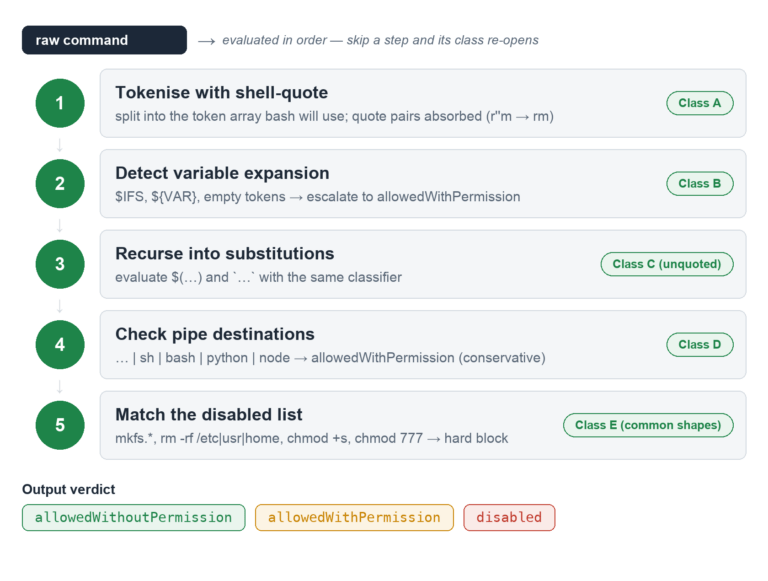
Task: Select the Class A badge
Action: [x=699, y=103]
